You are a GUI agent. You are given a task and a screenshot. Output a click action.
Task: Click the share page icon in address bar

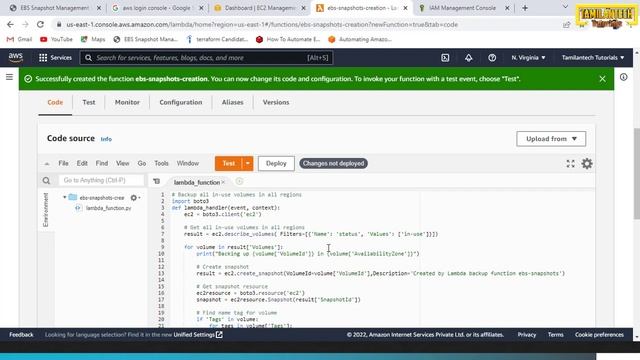pos(567,24)
